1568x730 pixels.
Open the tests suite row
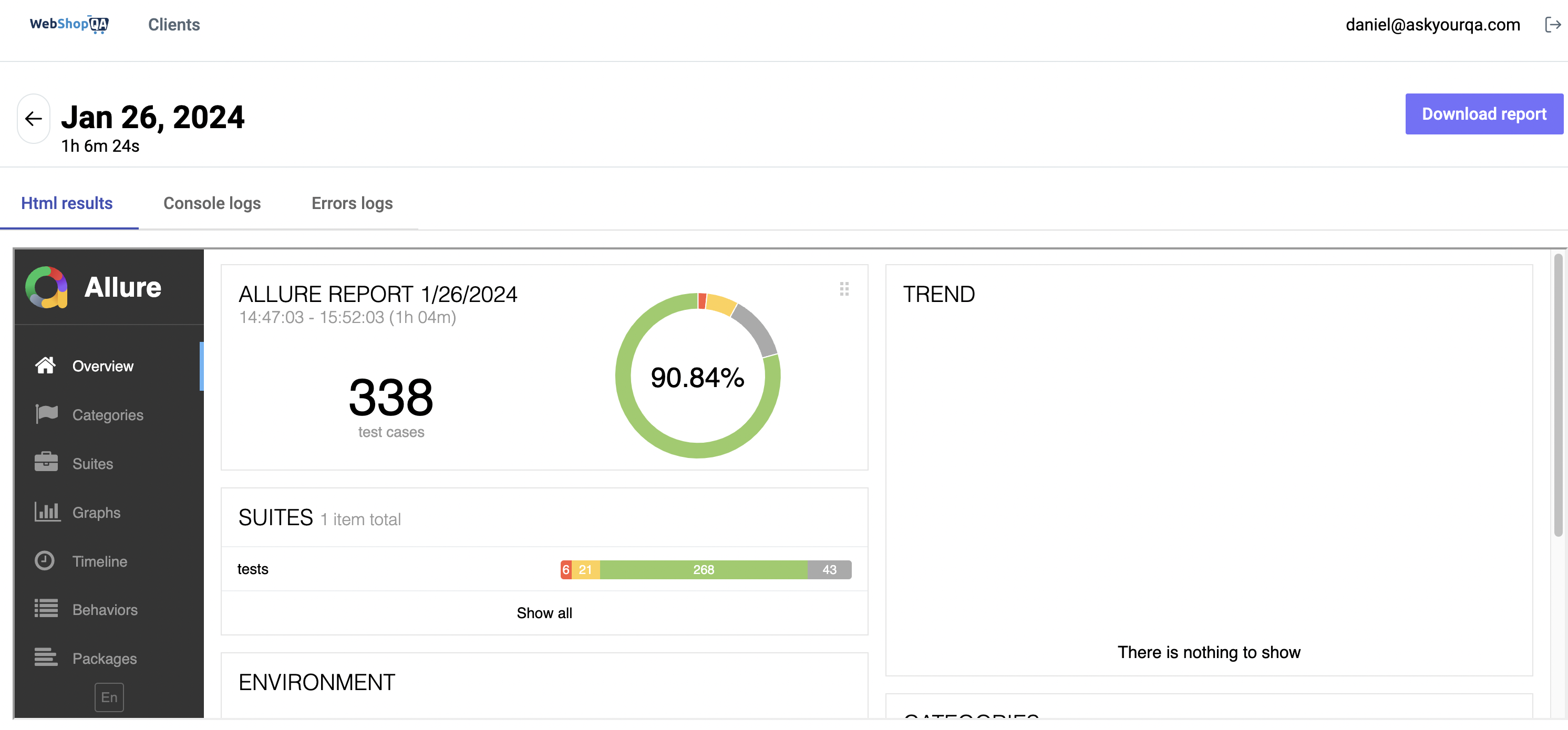(x=544, y=569)
